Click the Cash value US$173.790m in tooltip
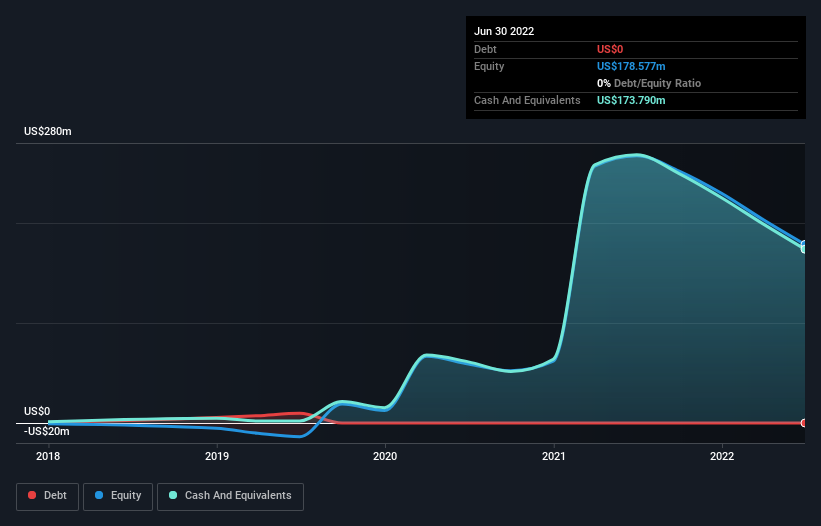This screenshot has height=526, width=821. pyautogui.click(x=631, y=100)
